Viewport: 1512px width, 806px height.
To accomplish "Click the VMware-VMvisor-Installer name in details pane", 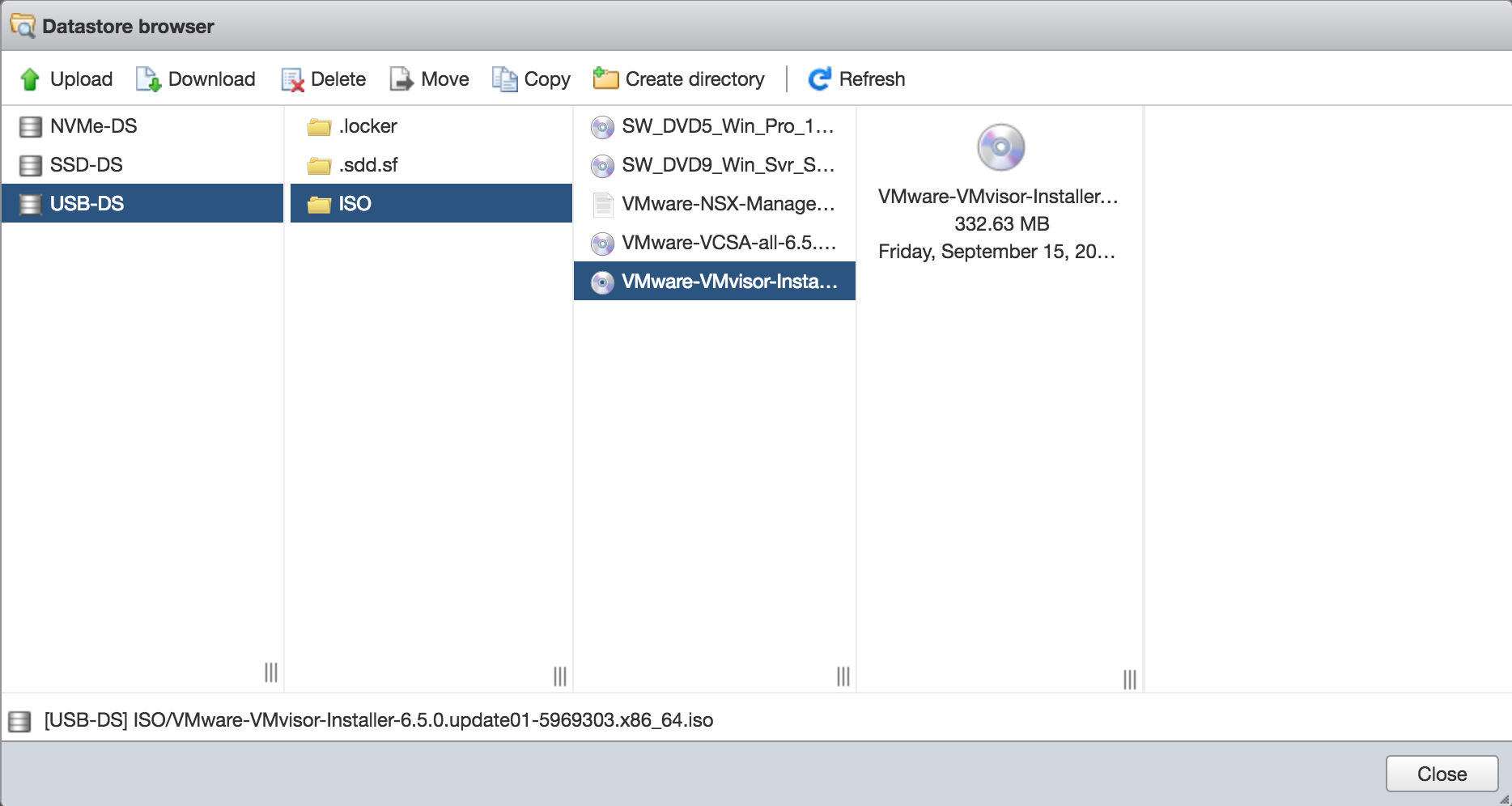I will click(x=998, y=197).
